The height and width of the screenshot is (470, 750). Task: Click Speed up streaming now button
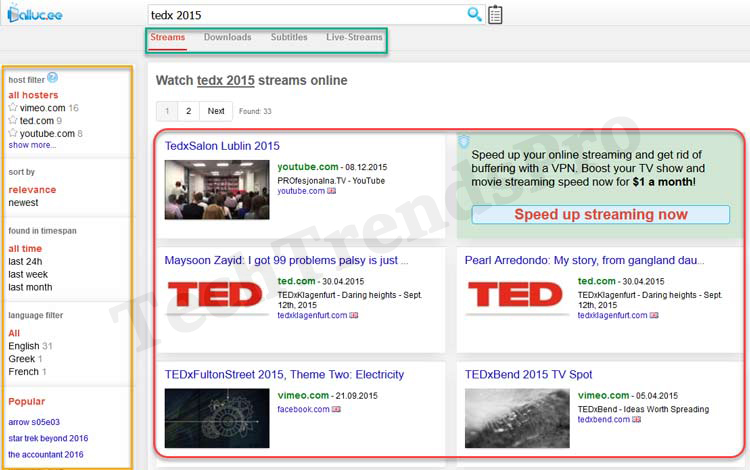(x=600, y=215)
